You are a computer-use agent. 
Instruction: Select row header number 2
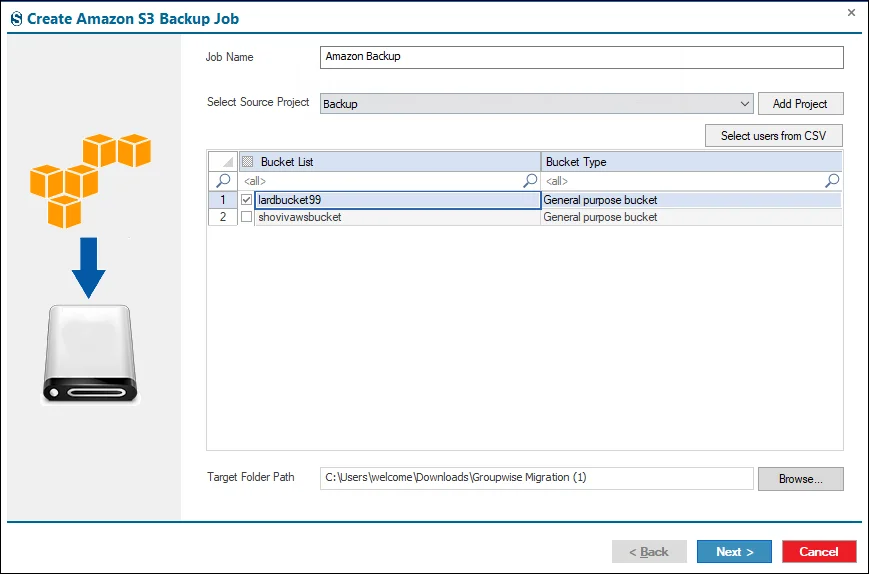223,217
